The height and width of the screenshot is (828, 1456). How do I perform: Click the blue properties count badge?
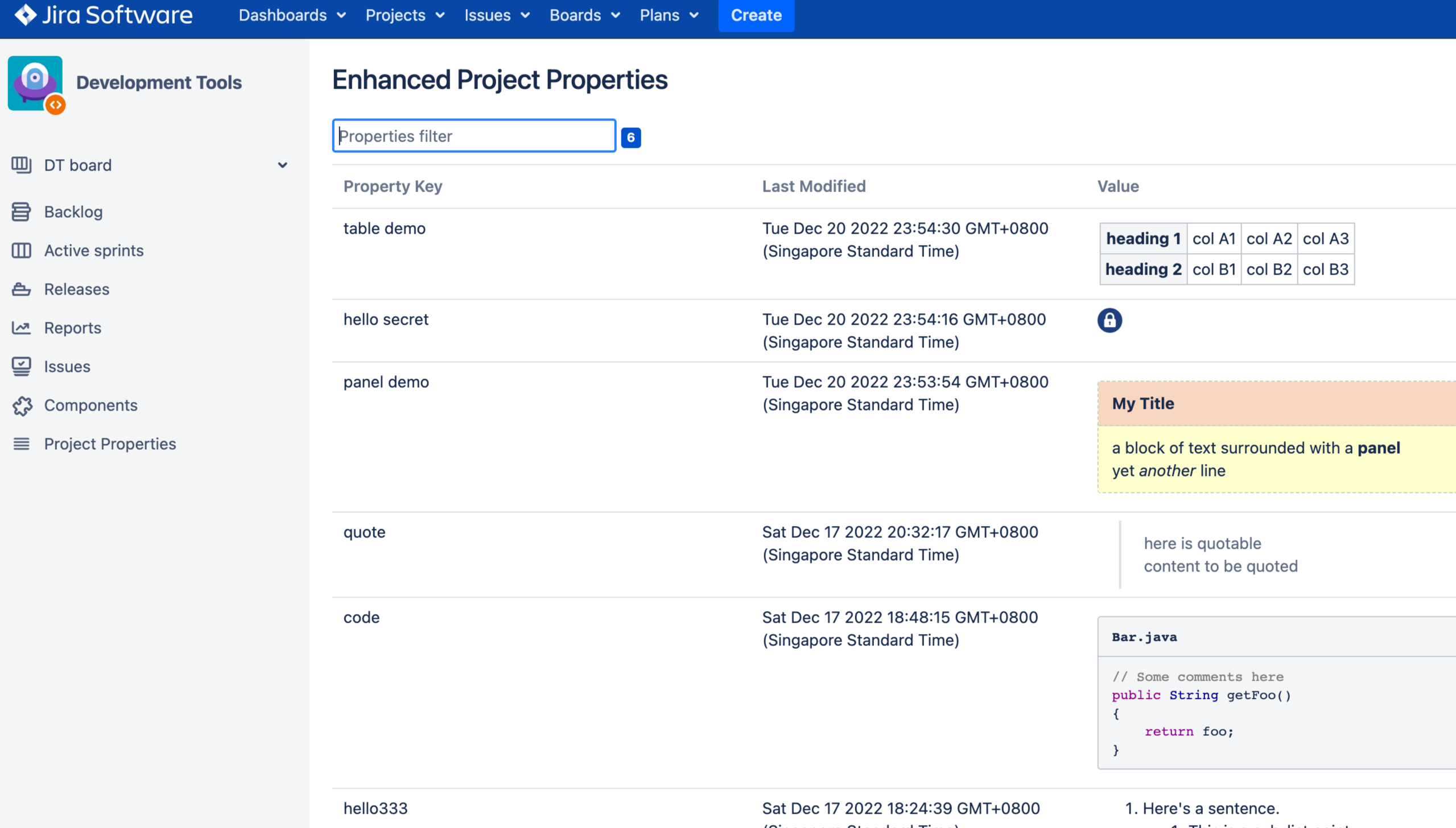point(630,138)
